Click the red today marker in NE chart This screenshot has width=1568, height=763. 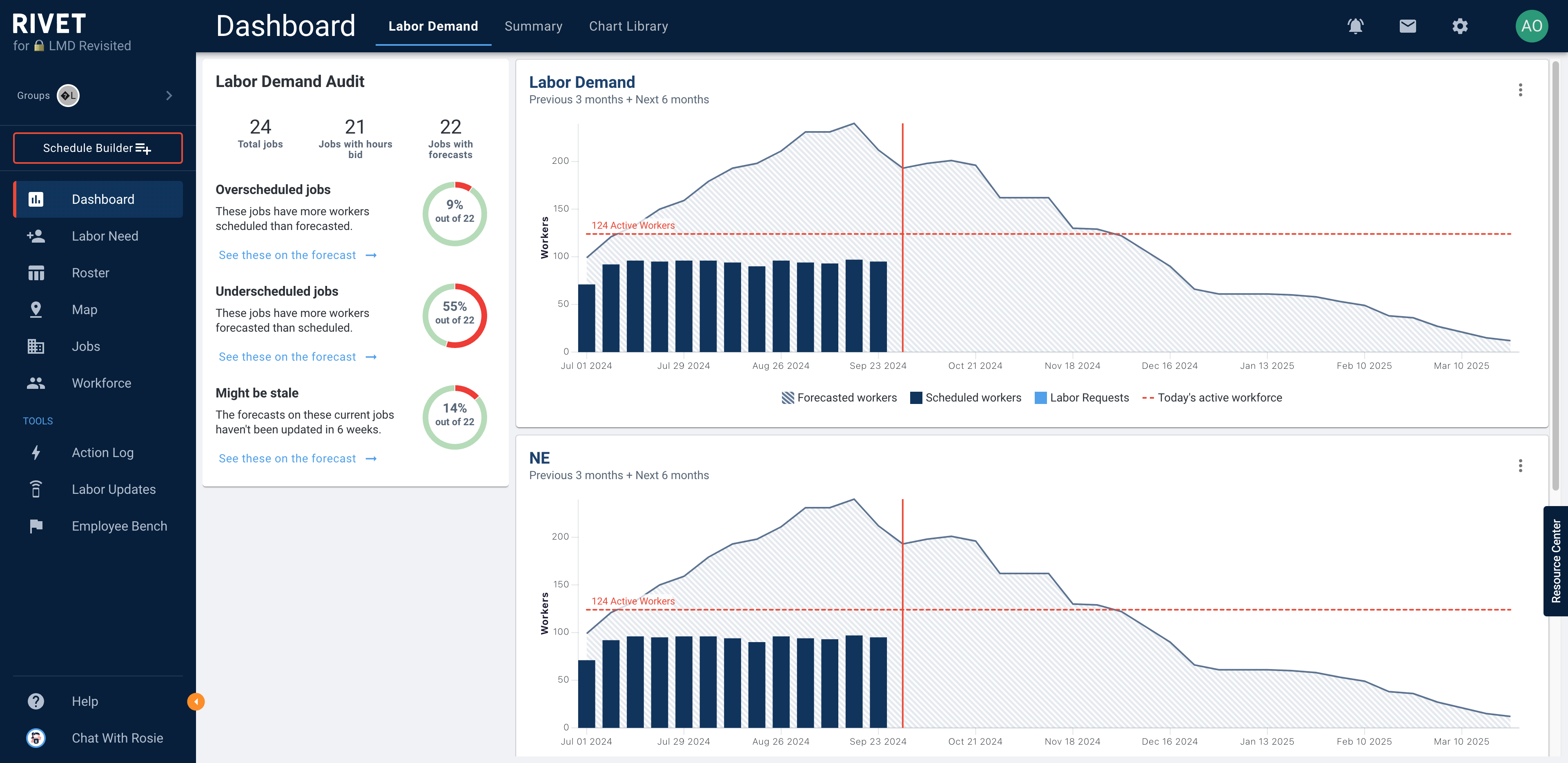(903, 613)
